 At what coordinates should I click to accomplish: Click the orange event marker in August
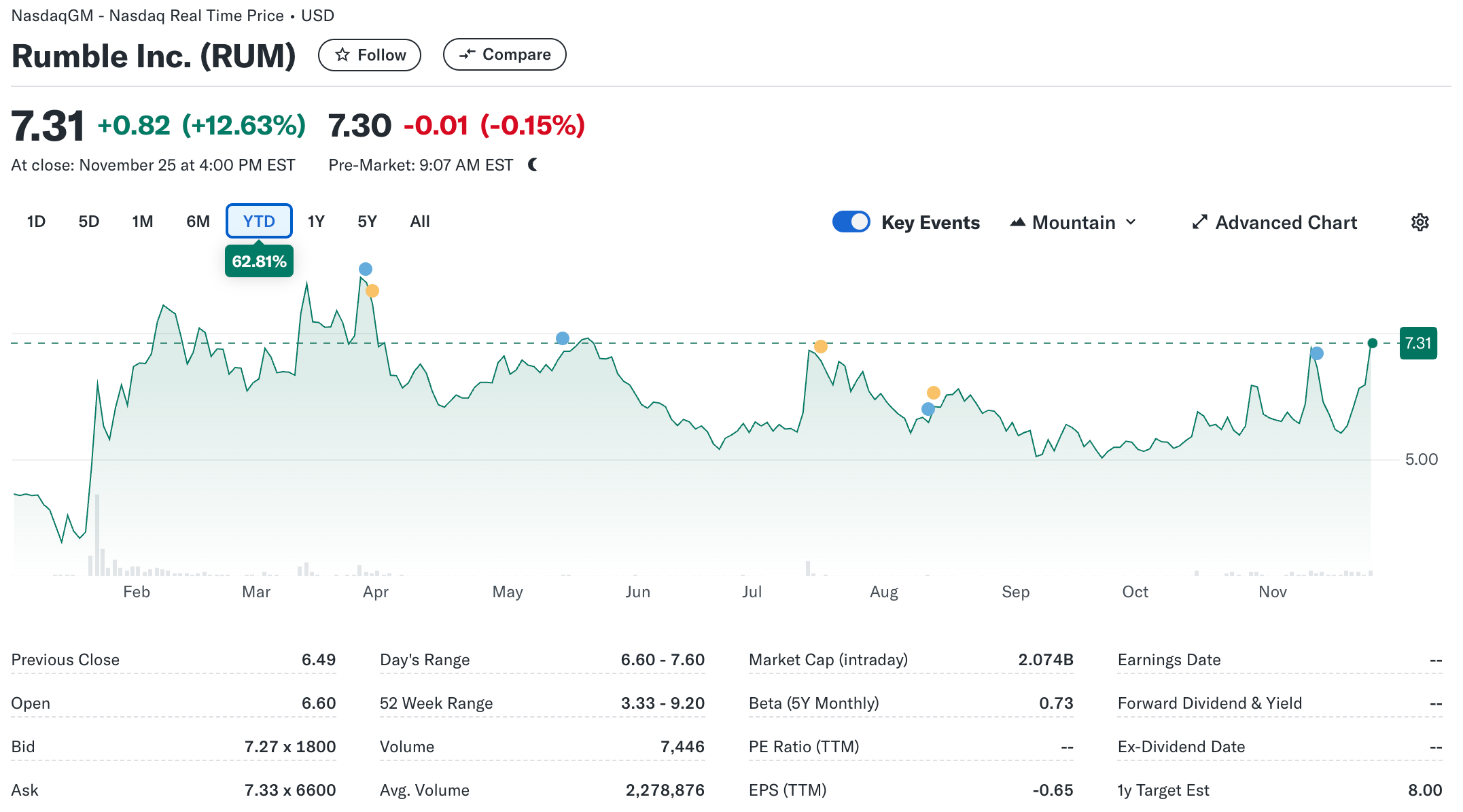(934, 393)
